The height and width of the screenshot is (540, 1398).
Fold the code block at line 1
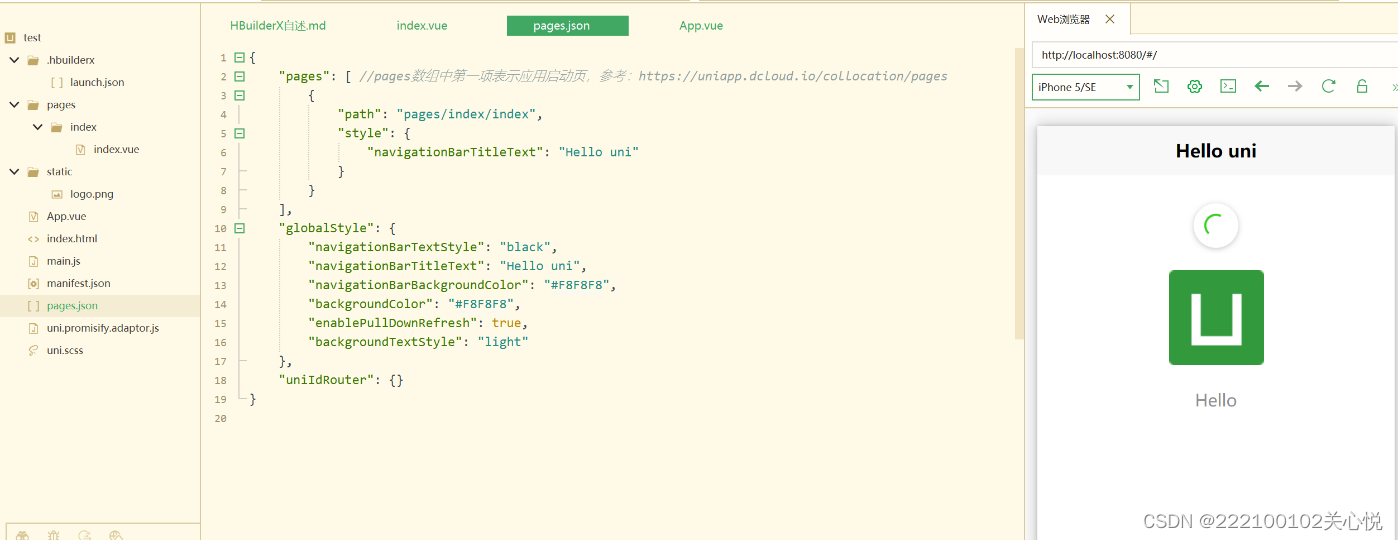tap(239, 57)
